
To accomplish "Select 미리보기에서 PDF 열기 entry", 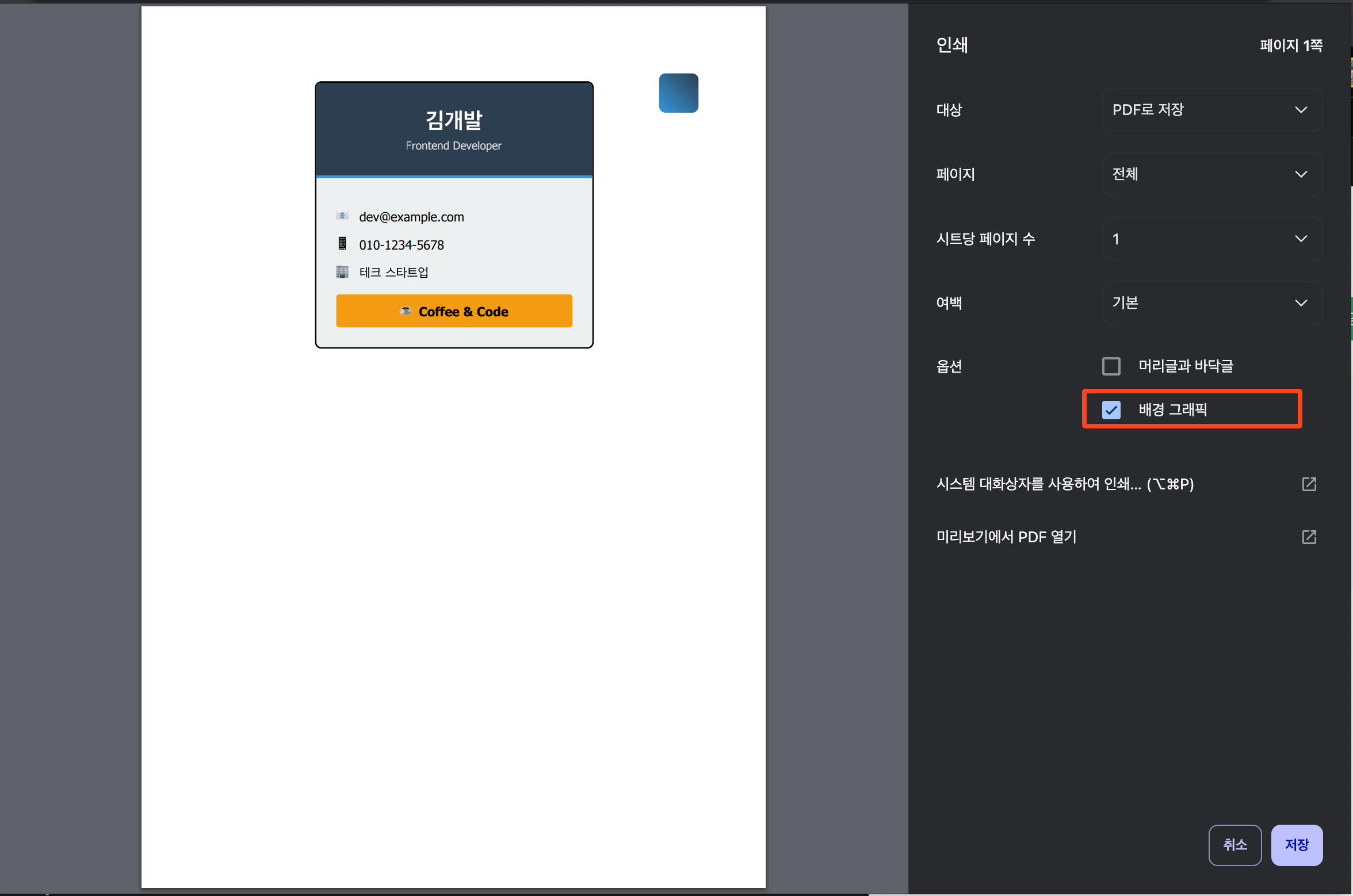I will click(1006, 537).
